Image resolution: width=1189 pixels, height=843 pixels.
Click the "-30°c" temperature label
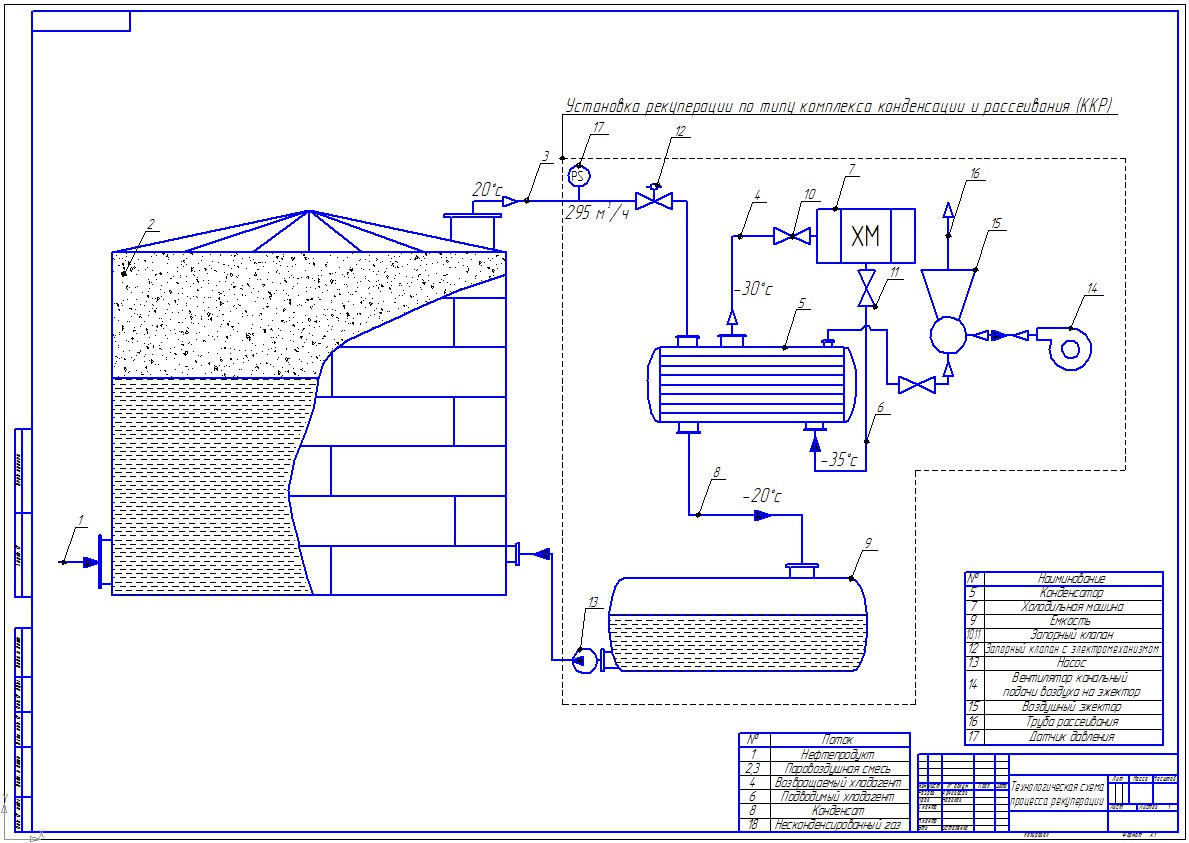pos(754,289)
